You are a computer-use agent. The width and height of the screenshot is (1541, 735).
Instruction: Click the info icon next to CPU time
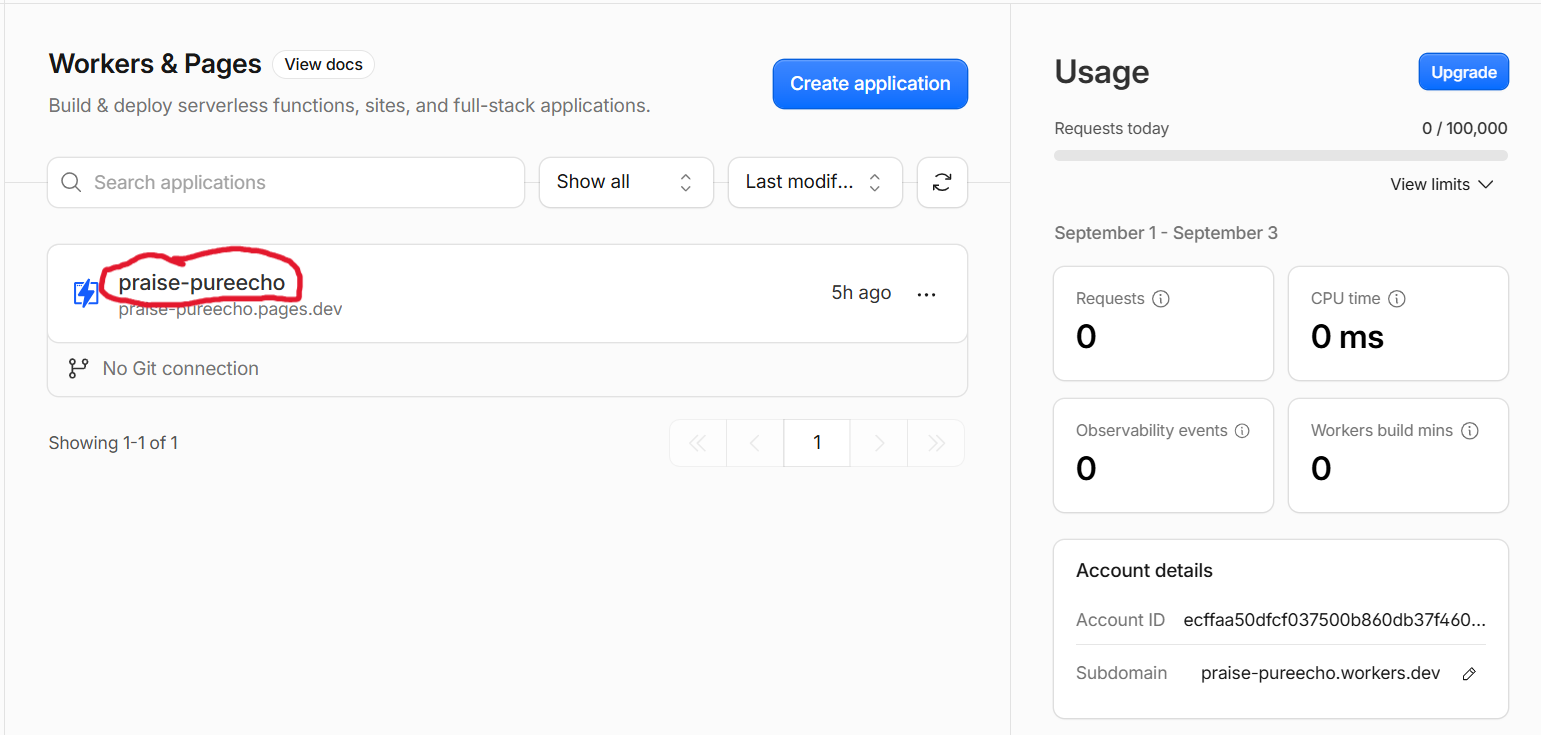click(1398, 298)
